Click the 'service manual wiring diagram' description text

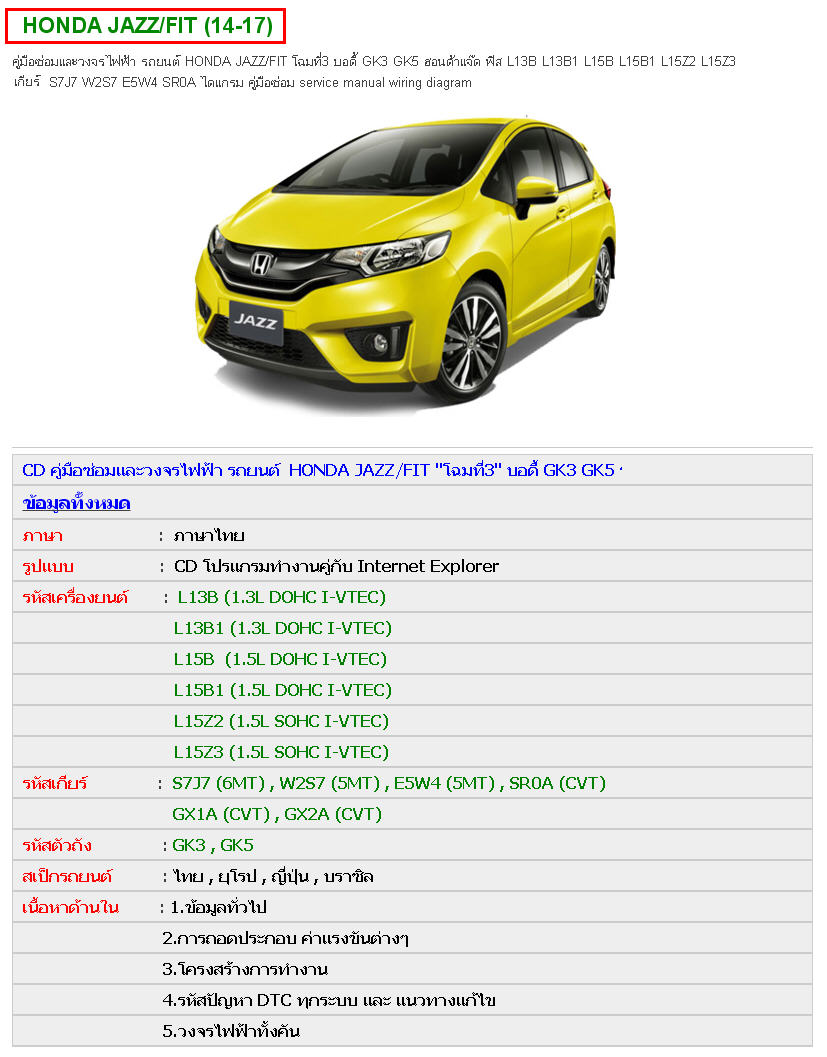pyautogui.click(x=386, y=82)
